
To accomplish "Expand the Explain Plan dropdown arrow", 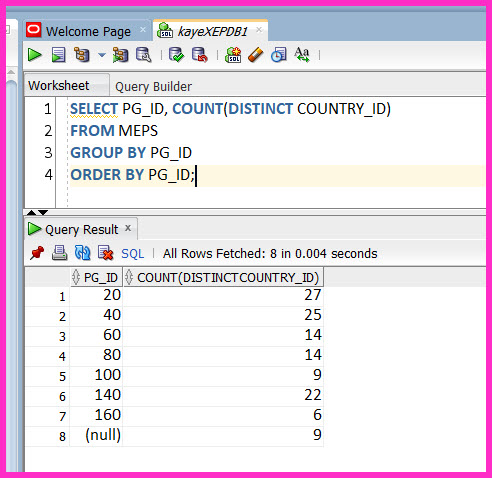I will [102, 55].
